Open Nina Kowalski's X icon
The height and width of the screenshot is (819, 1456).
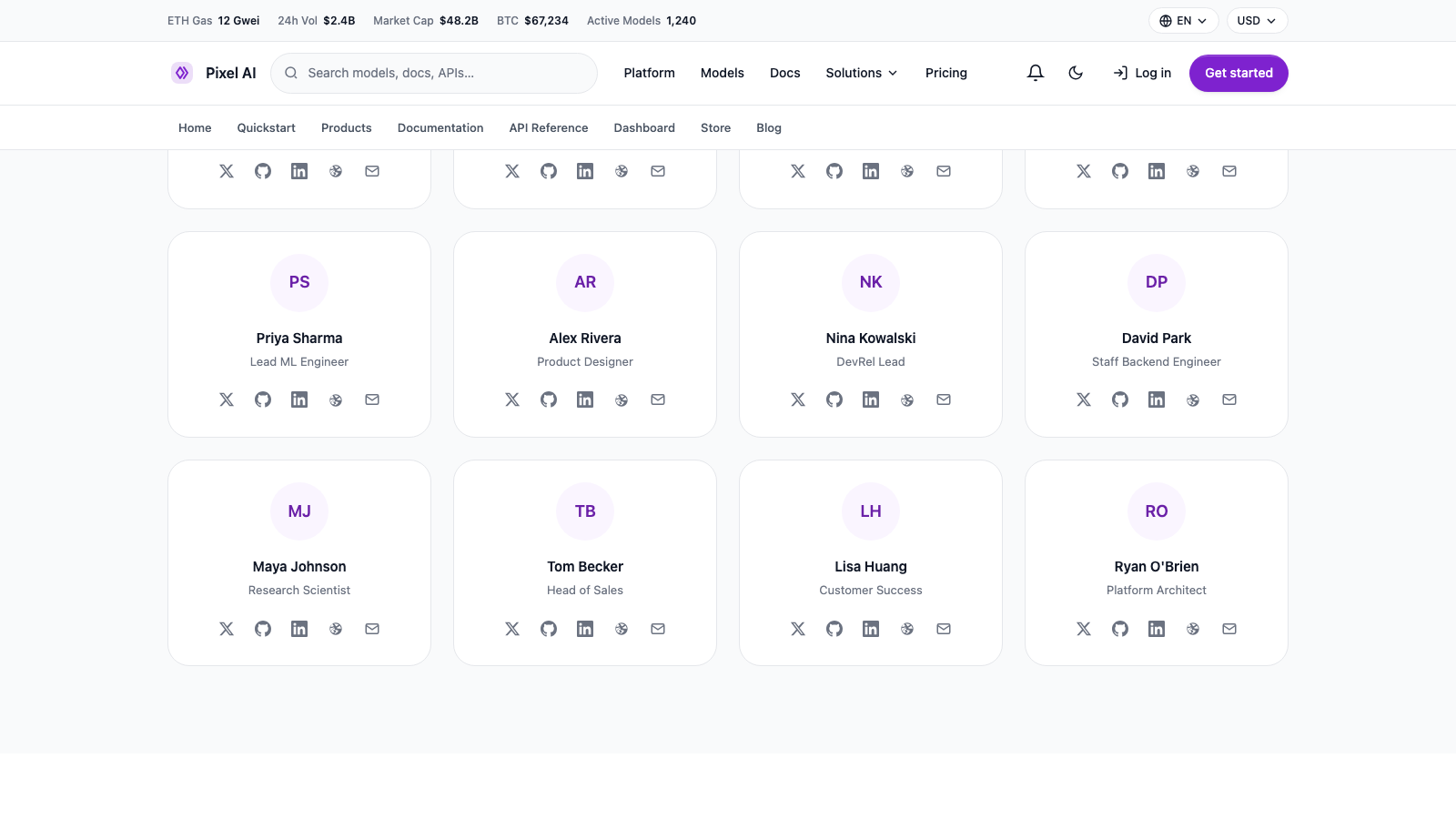[x=798, y=399]
